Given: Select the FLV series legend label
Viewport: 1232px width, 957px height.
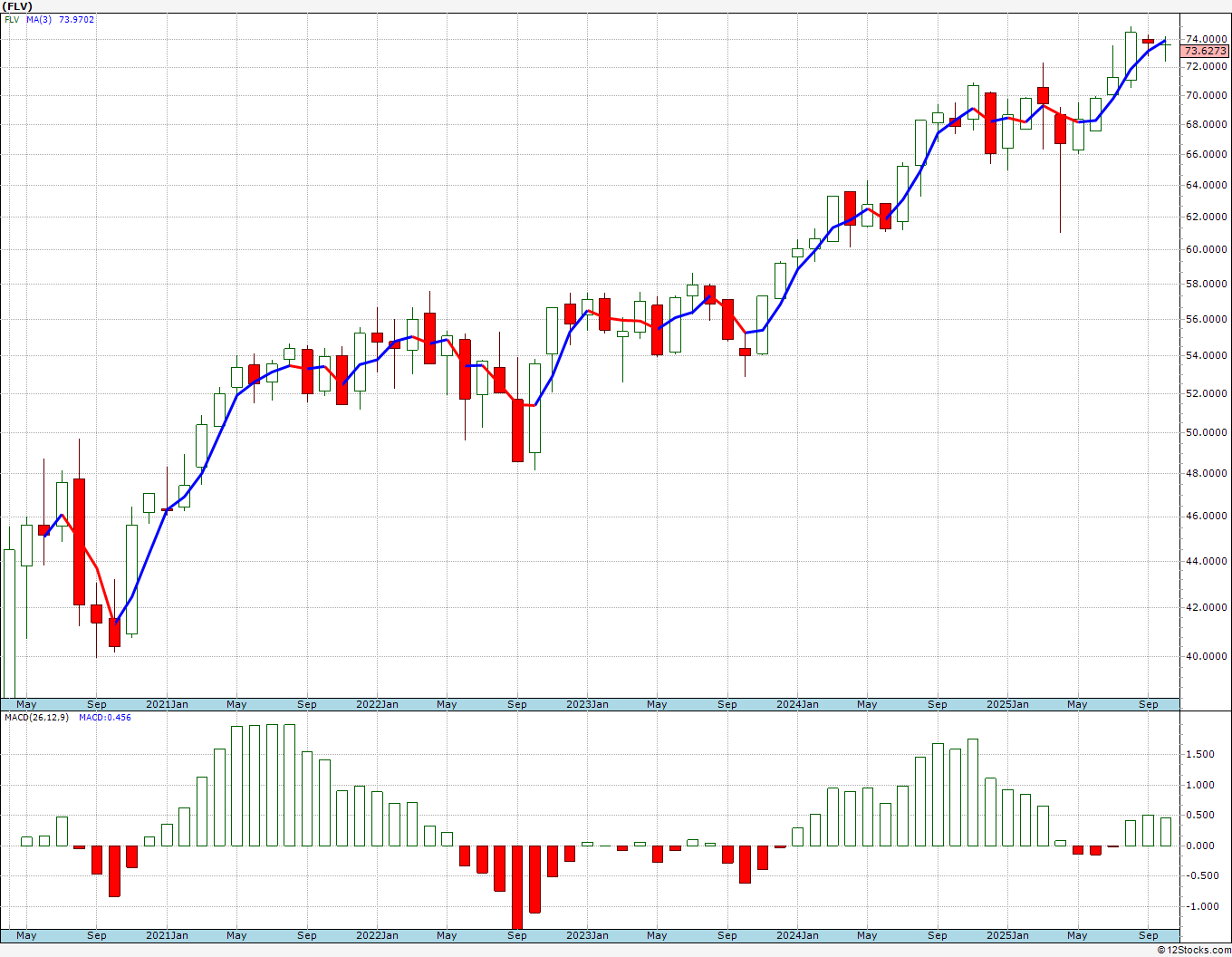Looking at the screenshot, I should pyautogui.click(x=12, y=19).
